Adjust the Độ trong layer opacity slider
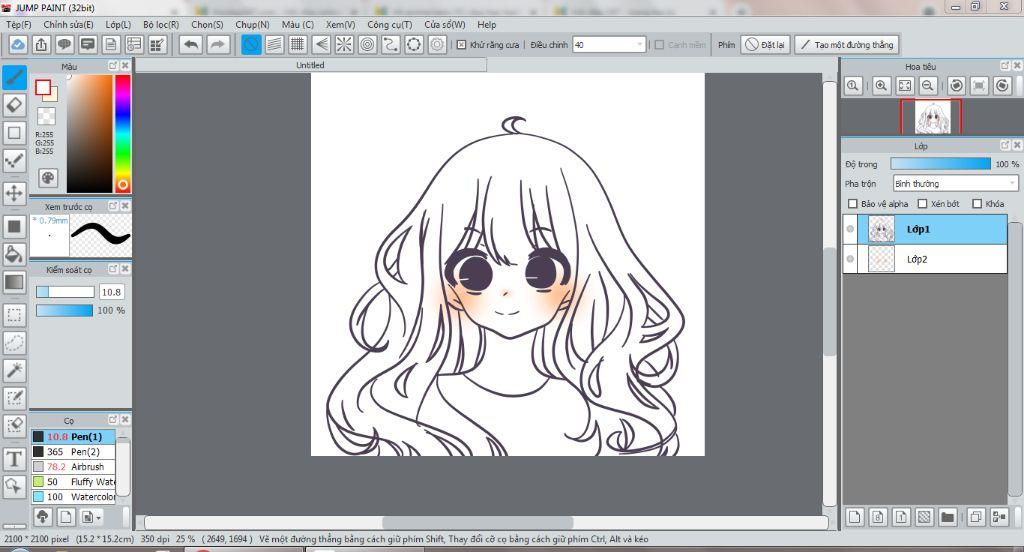Viewport: 1024px width, 552px height. click(940, 164)
